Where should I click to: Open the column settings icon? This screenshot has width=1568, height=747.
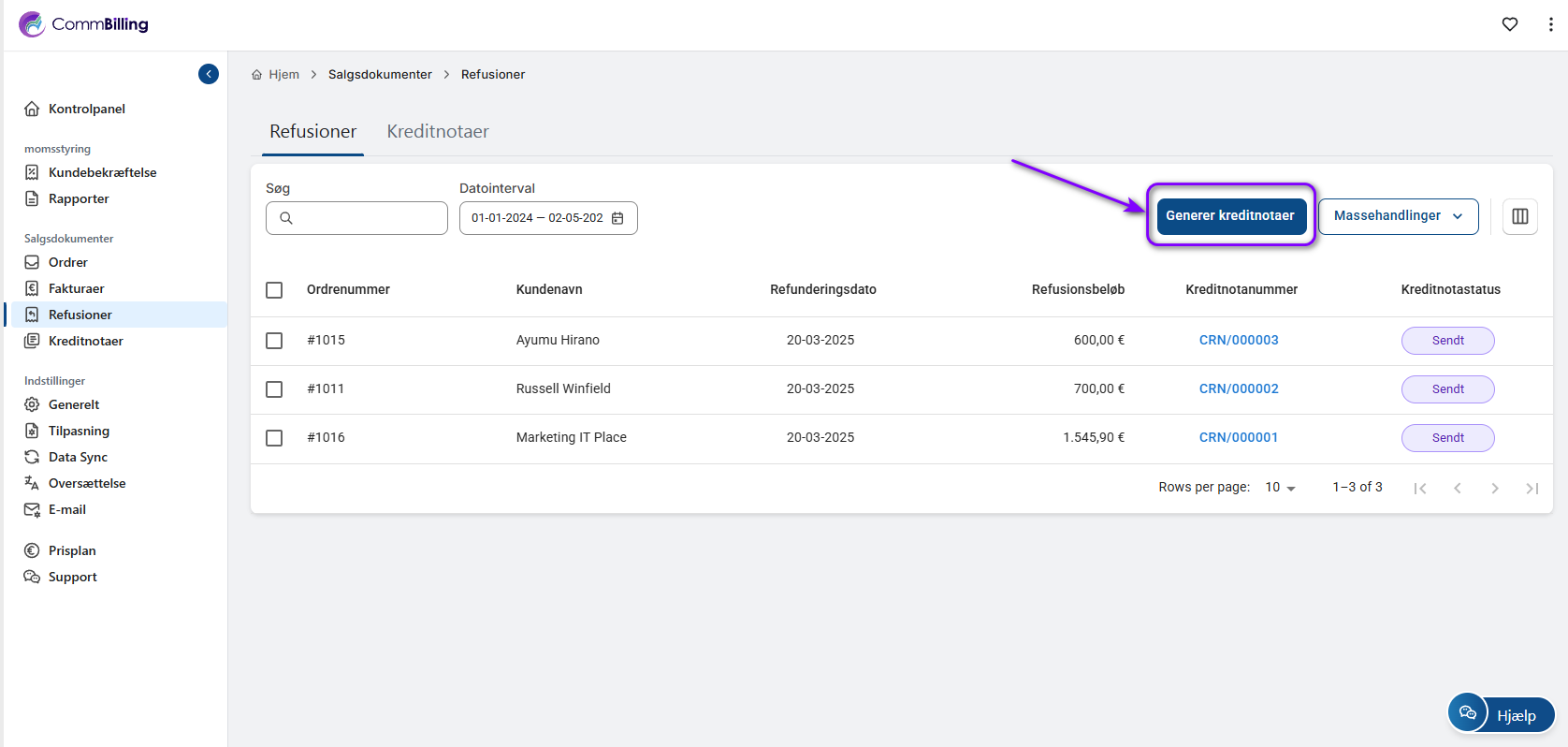pyautogui.click(x=1520, y=216)
